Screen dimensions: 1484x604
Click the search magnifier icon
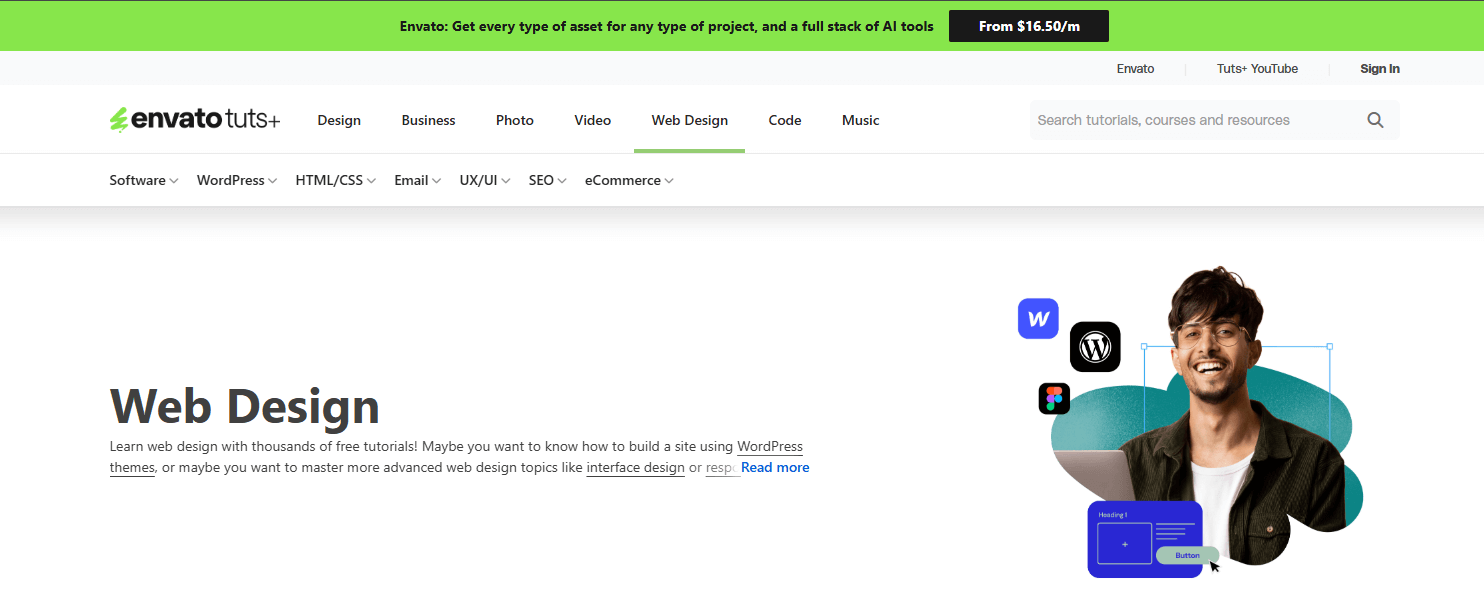1375,119
